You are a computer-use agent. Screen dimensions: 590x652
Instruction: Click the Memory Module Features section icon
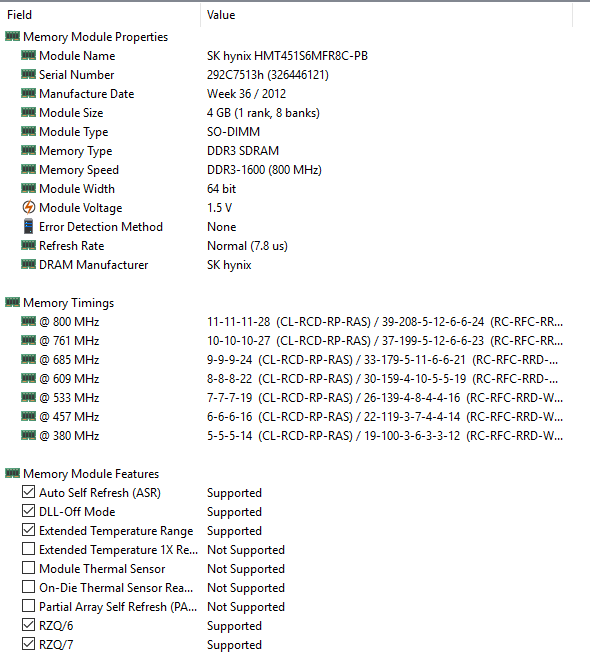pyautogui.click(x=12, y=473)
